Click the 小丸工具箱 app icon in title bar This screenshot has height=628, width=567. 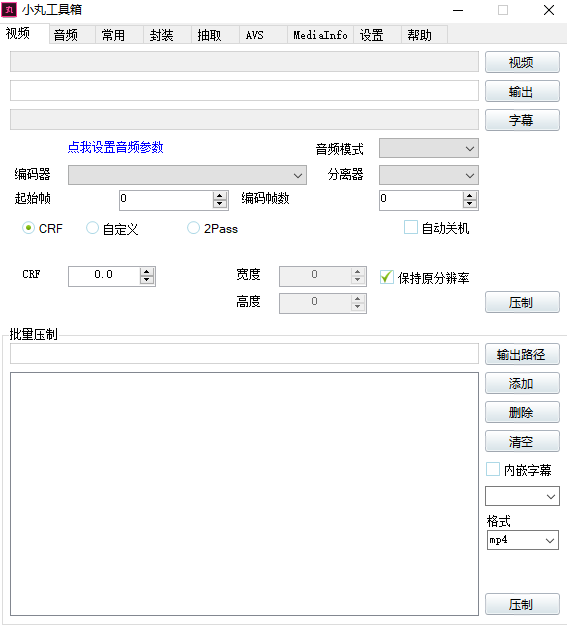tap(9, 10)
